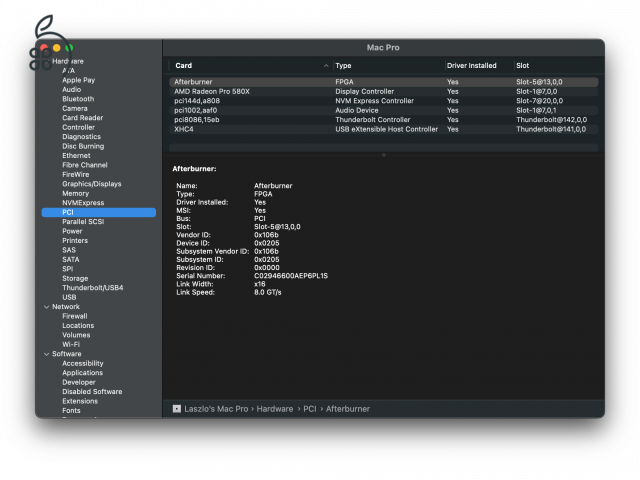This screenshot has height=480, width=640.
Task: Open Volumes in the sidebar
Action: tap(76, 335)
